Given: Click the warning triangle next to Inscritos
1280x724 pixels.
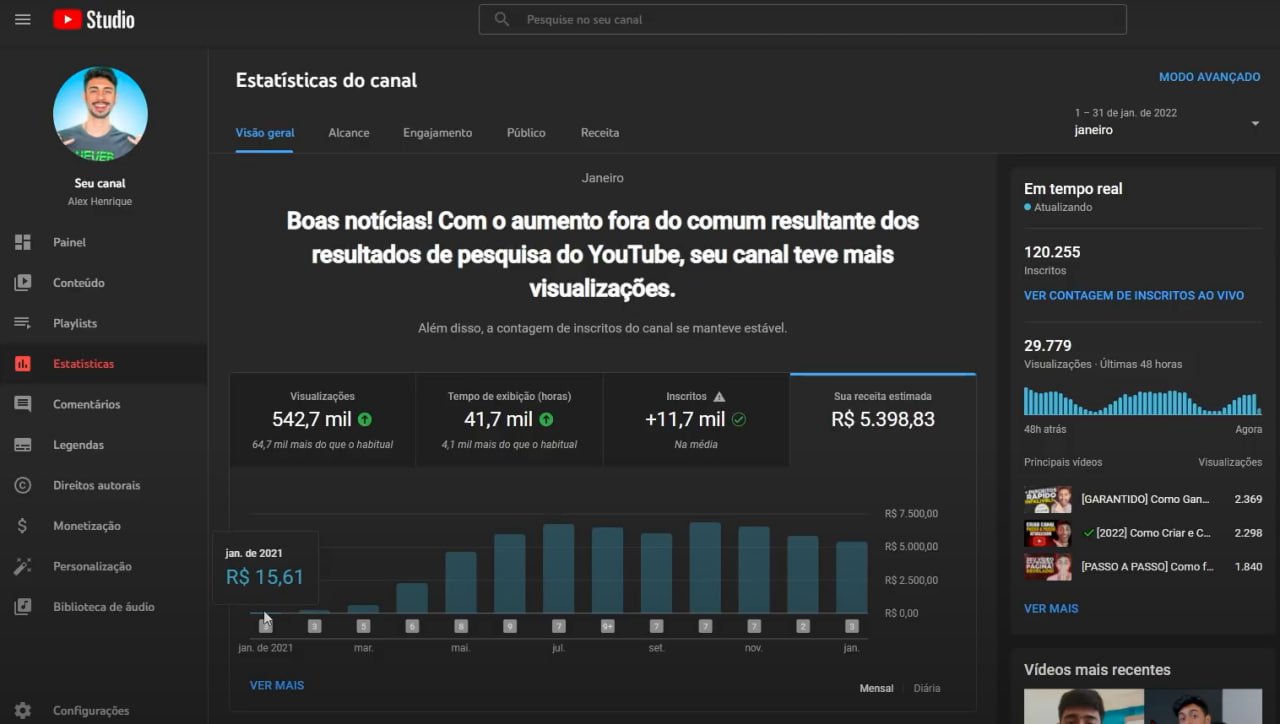Looking at the screenshot, I should click(x=719, y=396).
